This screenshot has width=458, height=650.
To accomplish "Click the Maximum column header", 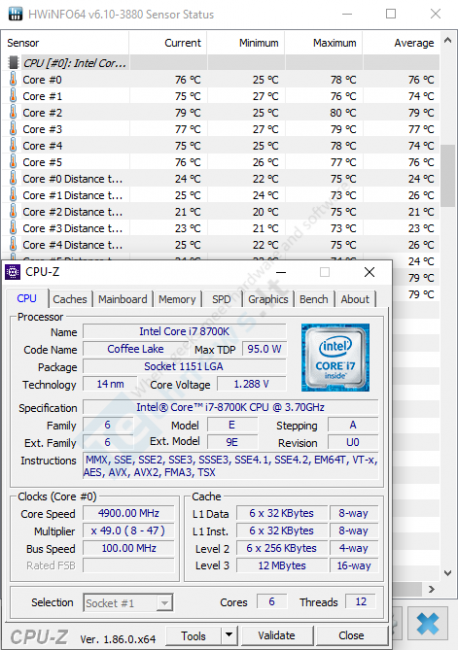I will point(334,43).
